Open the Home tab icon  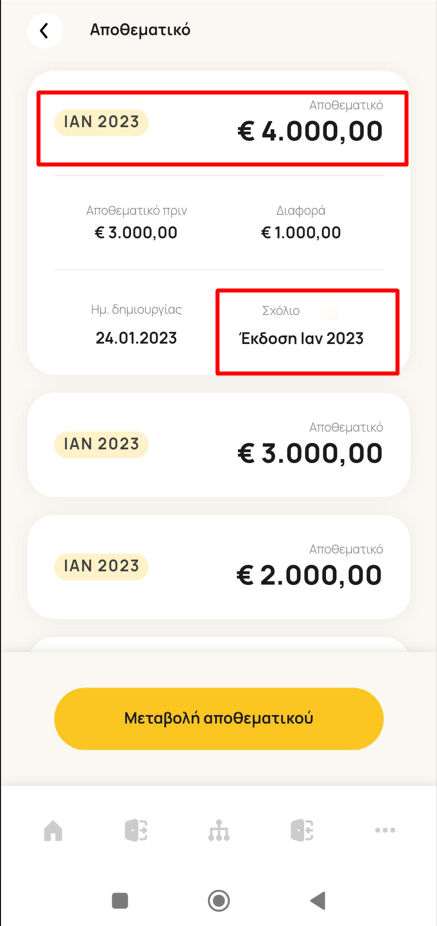(53, 831)
